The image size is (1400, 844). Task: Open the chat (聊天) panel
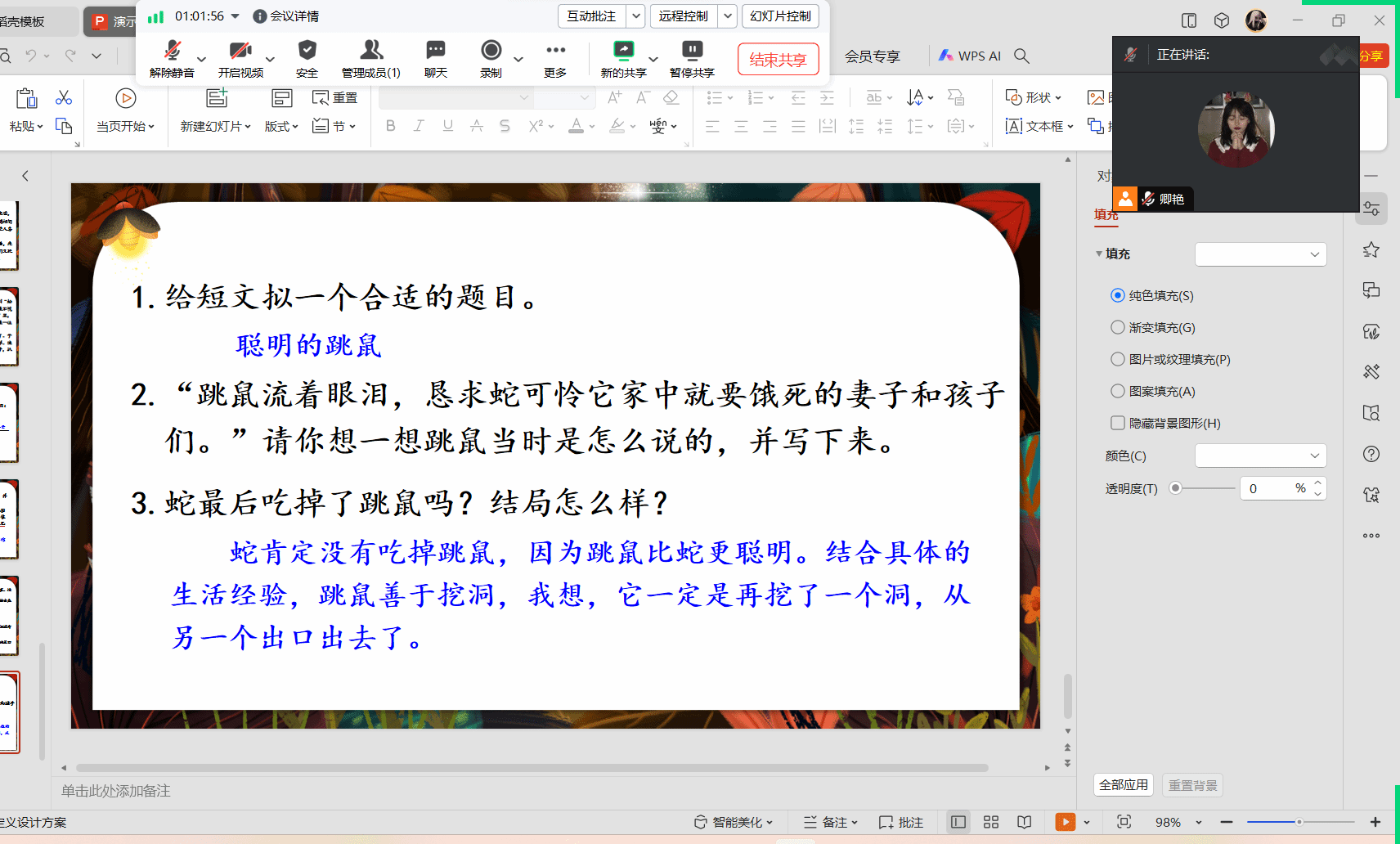click(x=436, y=52)
